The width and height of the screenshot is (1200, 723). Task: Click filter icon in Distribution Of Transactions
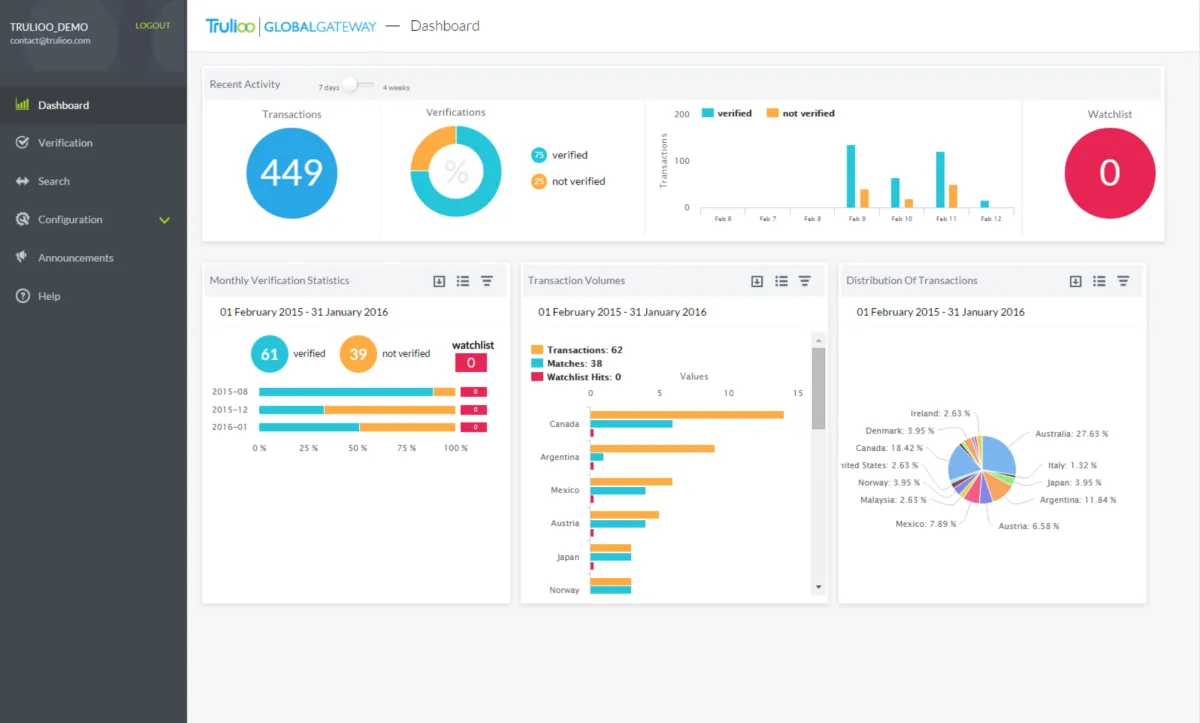(x=1123, y=281)
